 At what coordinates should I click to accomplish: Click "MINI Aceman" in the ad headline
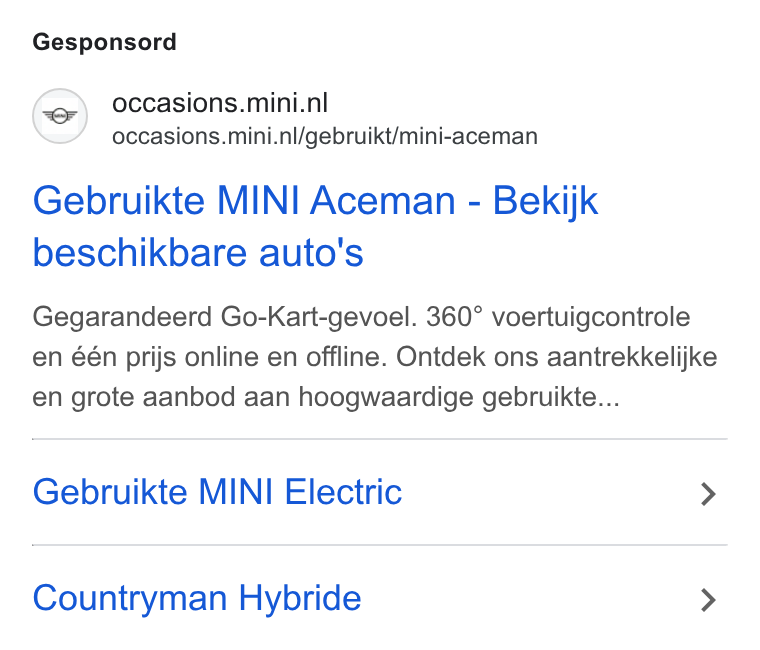(336, 201)
